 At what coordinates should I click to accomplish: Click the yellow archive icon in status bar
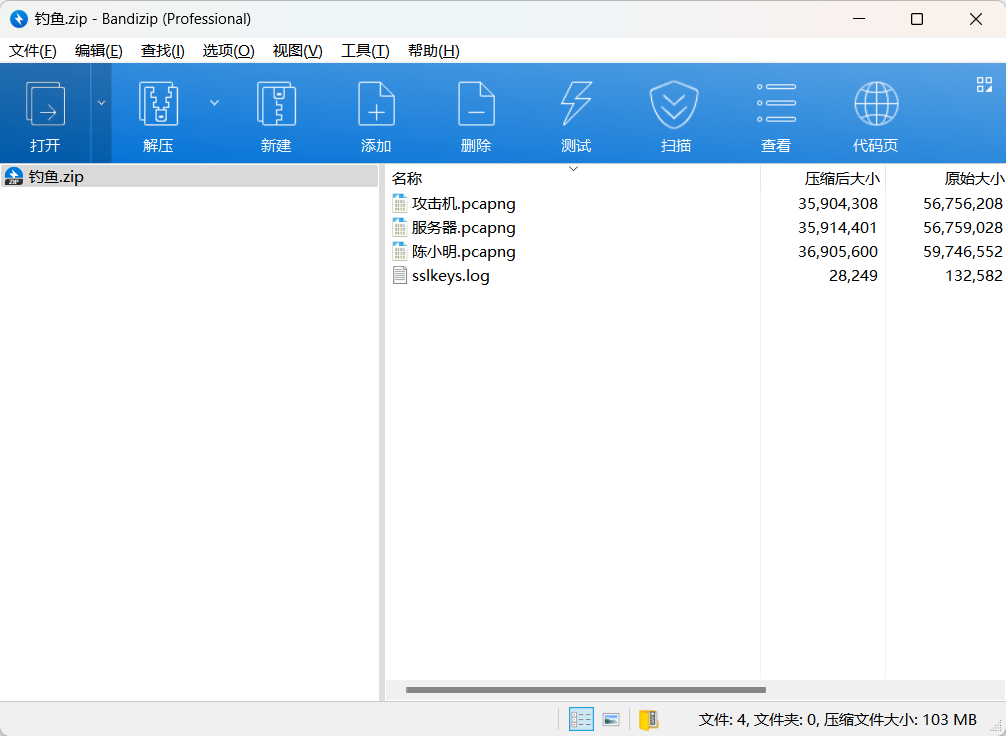(649, 719)
